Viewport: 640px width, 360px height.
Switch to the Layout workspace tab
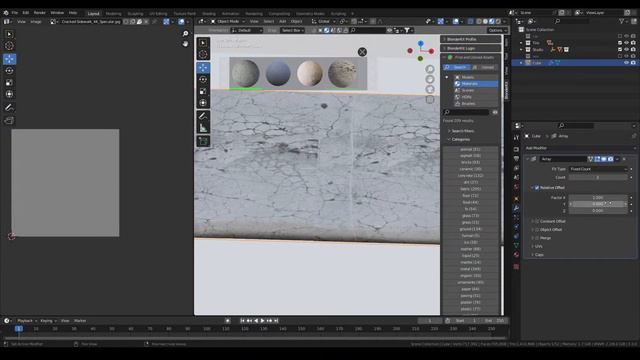point(93,13)
